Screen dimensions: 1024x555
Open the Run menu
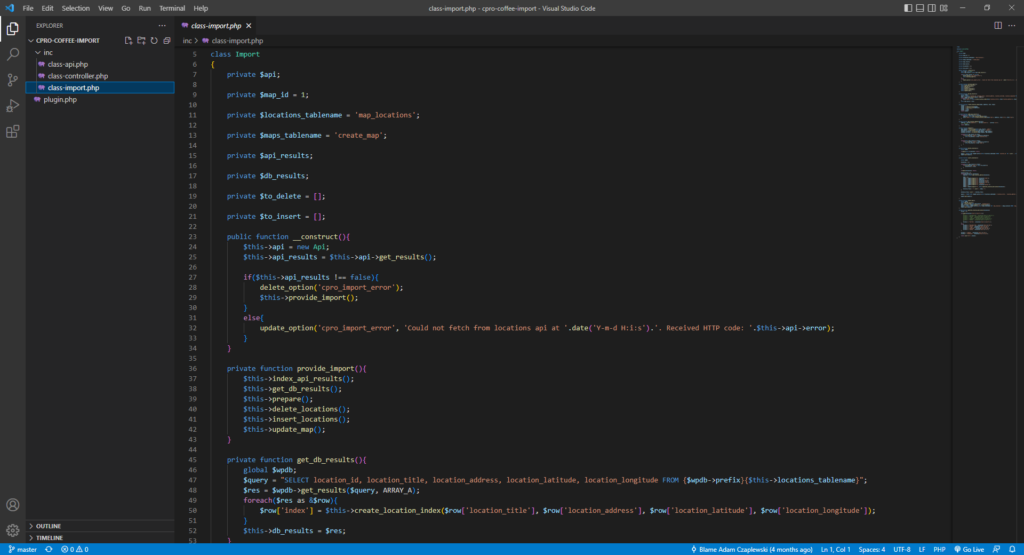(x=144, y=8)
